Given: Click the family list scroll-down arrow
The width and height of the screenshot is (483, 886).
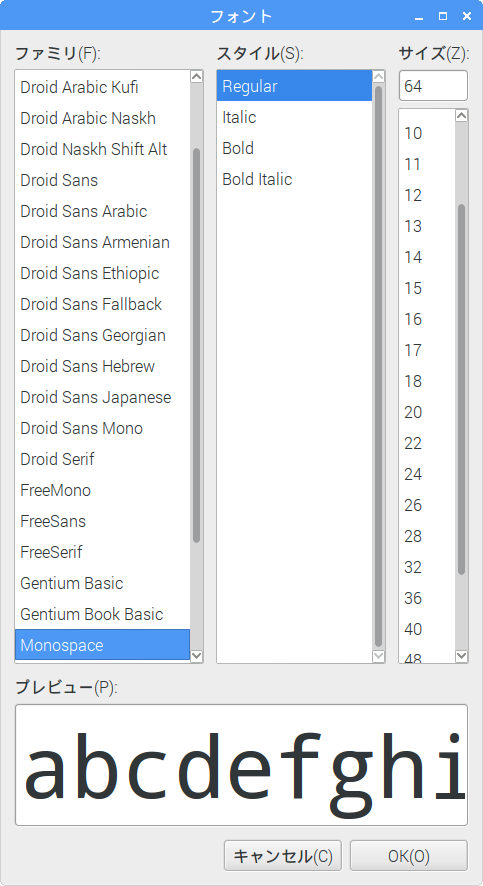Looking at the screenshot, I should point(197,655).
